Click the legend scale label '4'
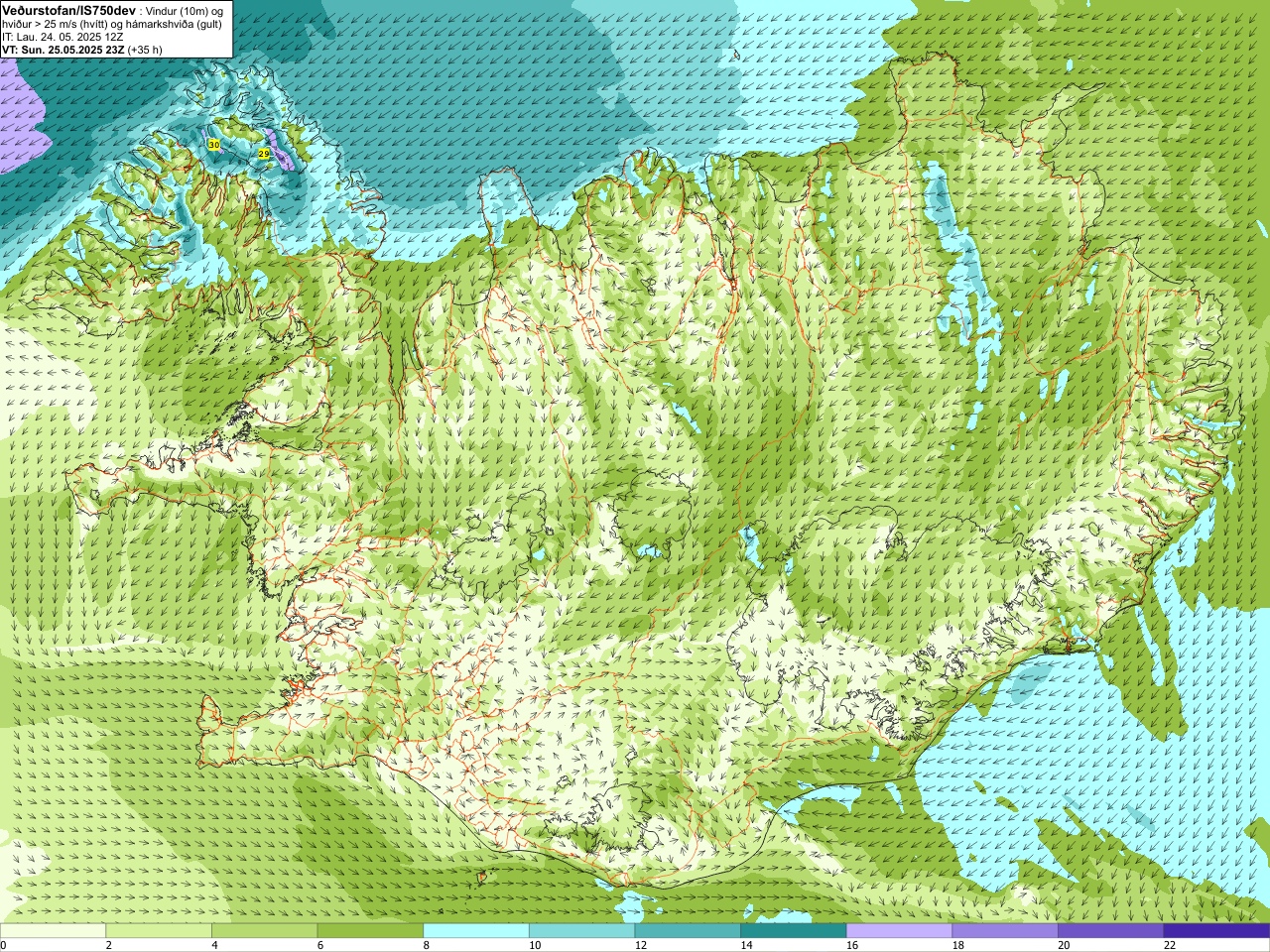 click(214, 945)
